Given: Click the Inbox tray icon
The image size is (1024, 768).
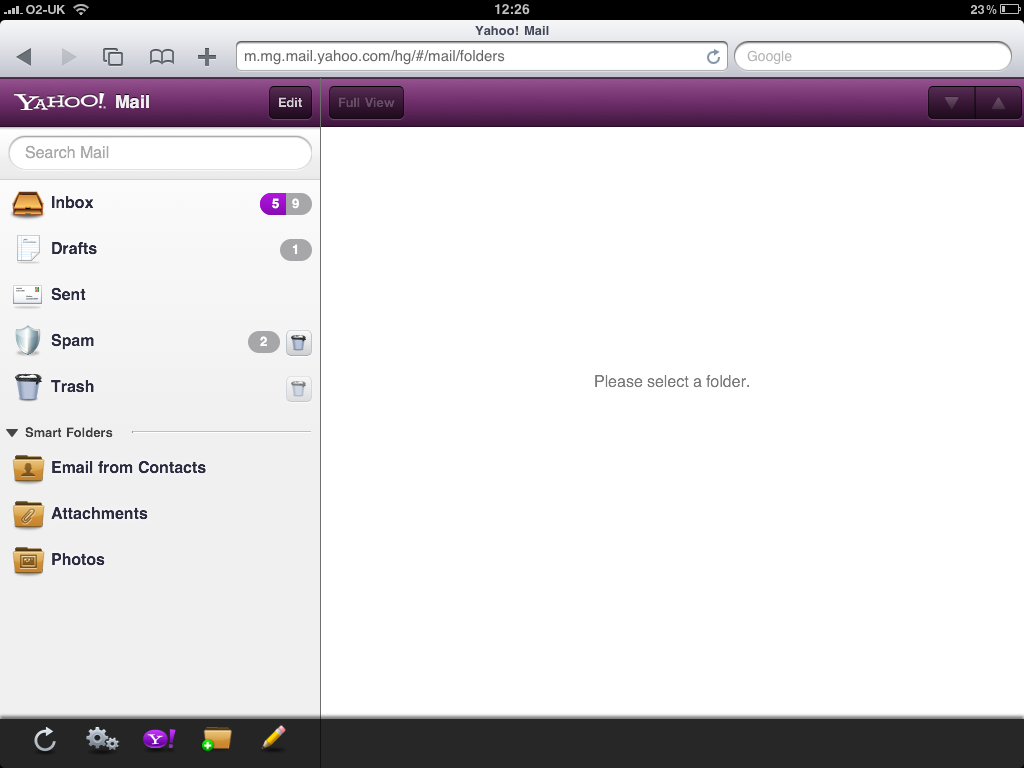Looking at the screenshot, I should (27, 203).
